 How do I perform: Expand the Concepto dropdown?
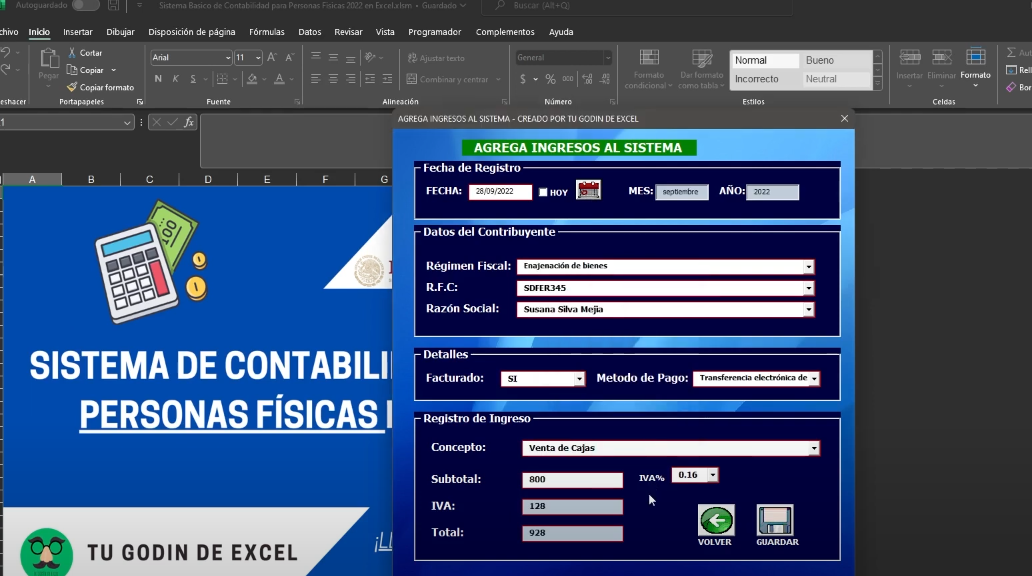[x=814, y=448]
